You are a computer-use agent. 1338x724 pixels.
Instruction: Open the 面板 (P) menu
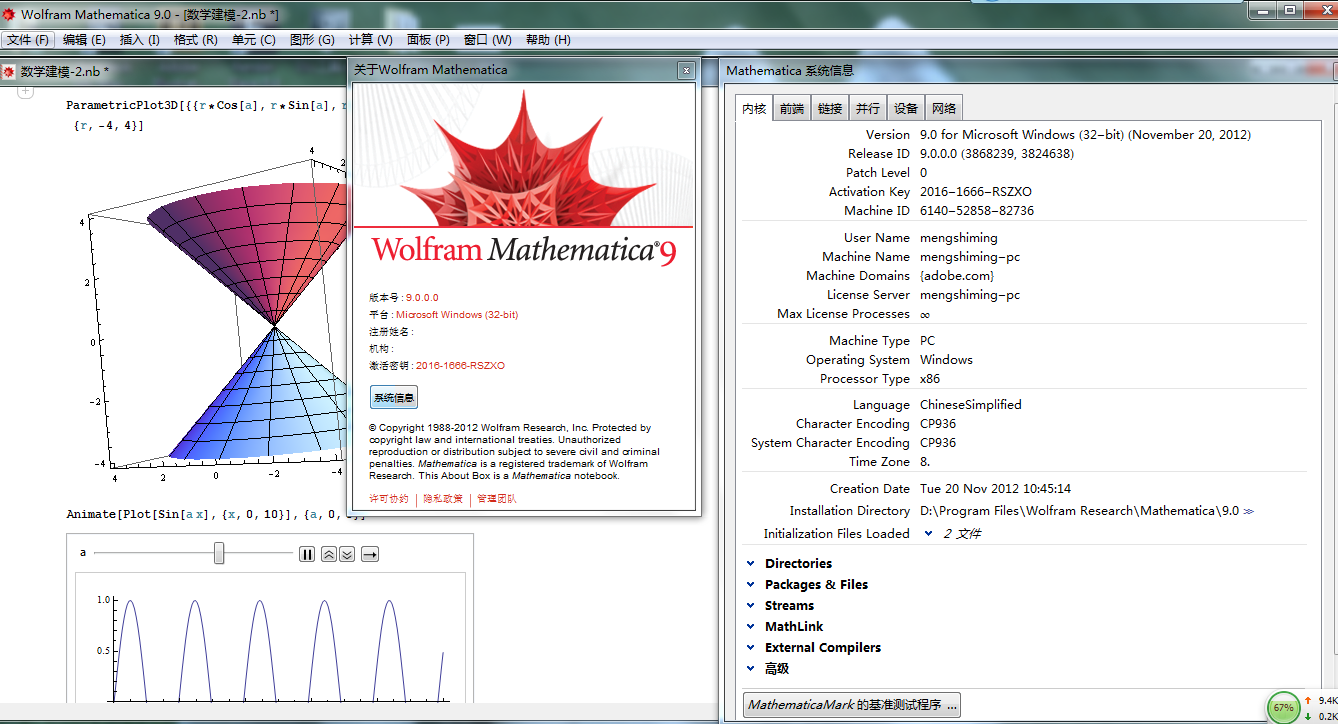coord(428,40)
